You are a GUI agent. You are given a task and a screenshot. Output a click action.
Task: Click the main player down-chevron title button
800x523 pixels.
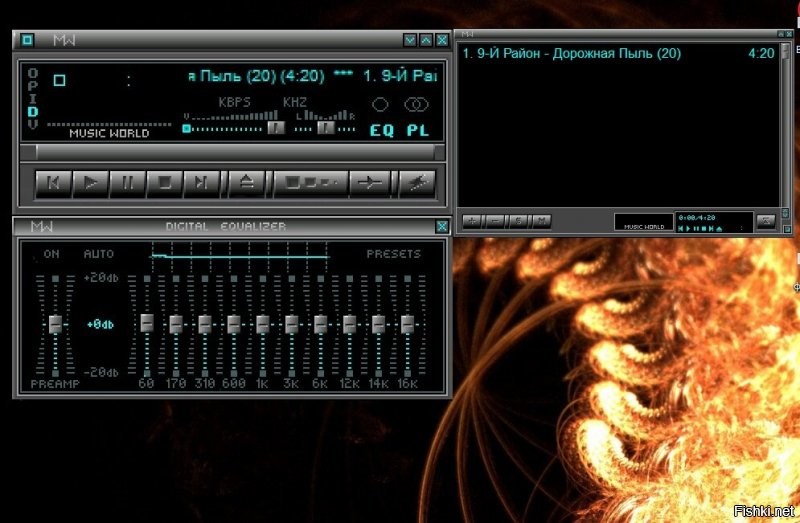(410, 40)
